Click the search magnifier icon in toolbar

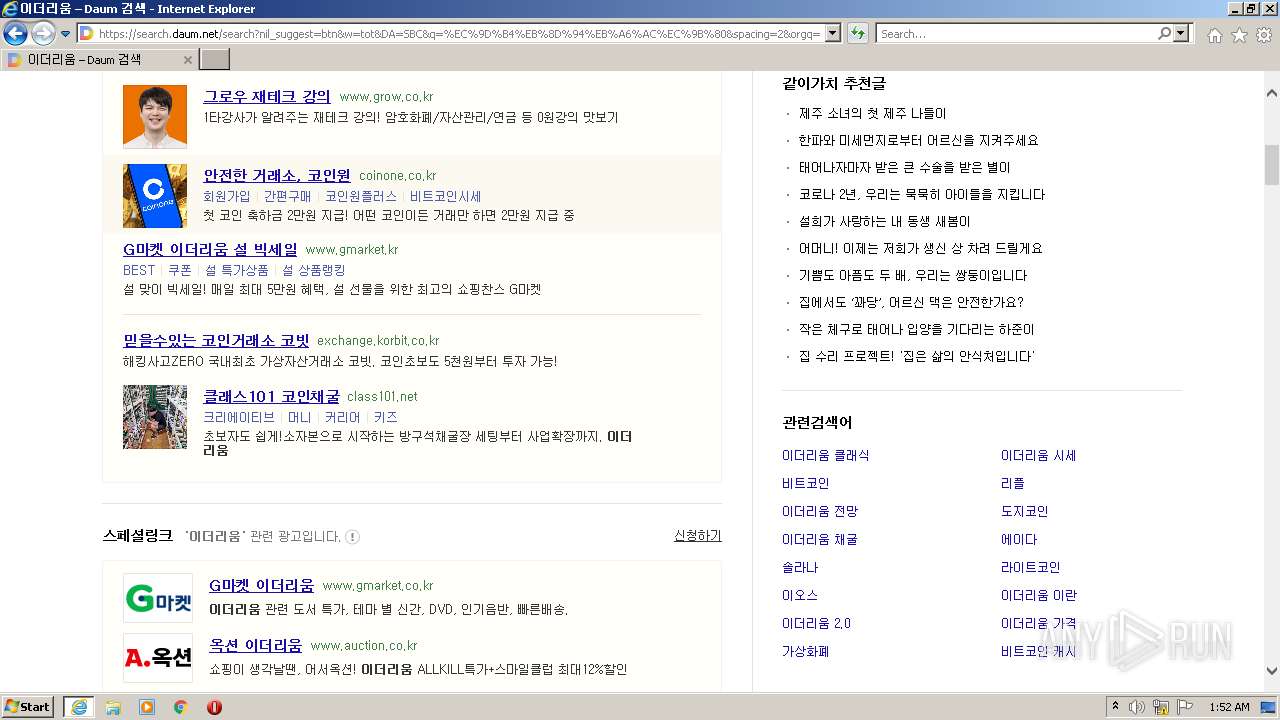1165,34
